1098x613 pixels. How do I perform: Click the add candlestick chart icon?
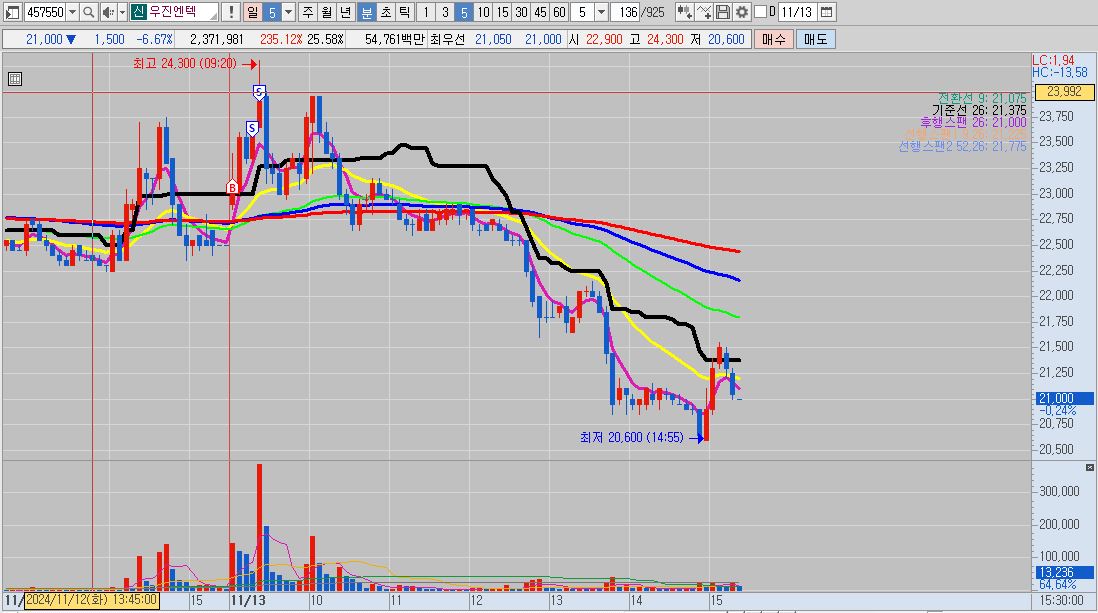684,12
